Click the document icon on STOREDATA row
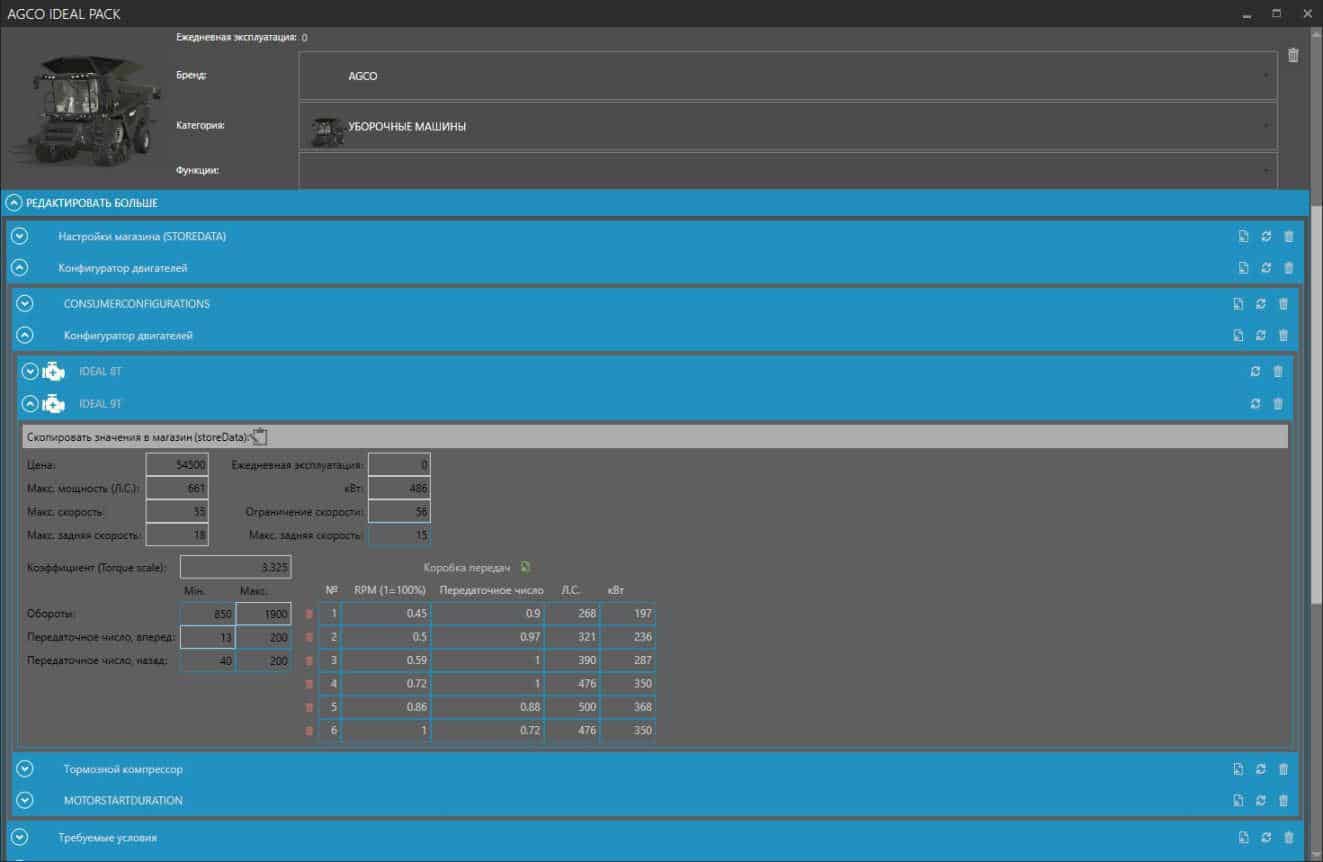This screenshot has height=862, width=1323. pos(1243,237)
